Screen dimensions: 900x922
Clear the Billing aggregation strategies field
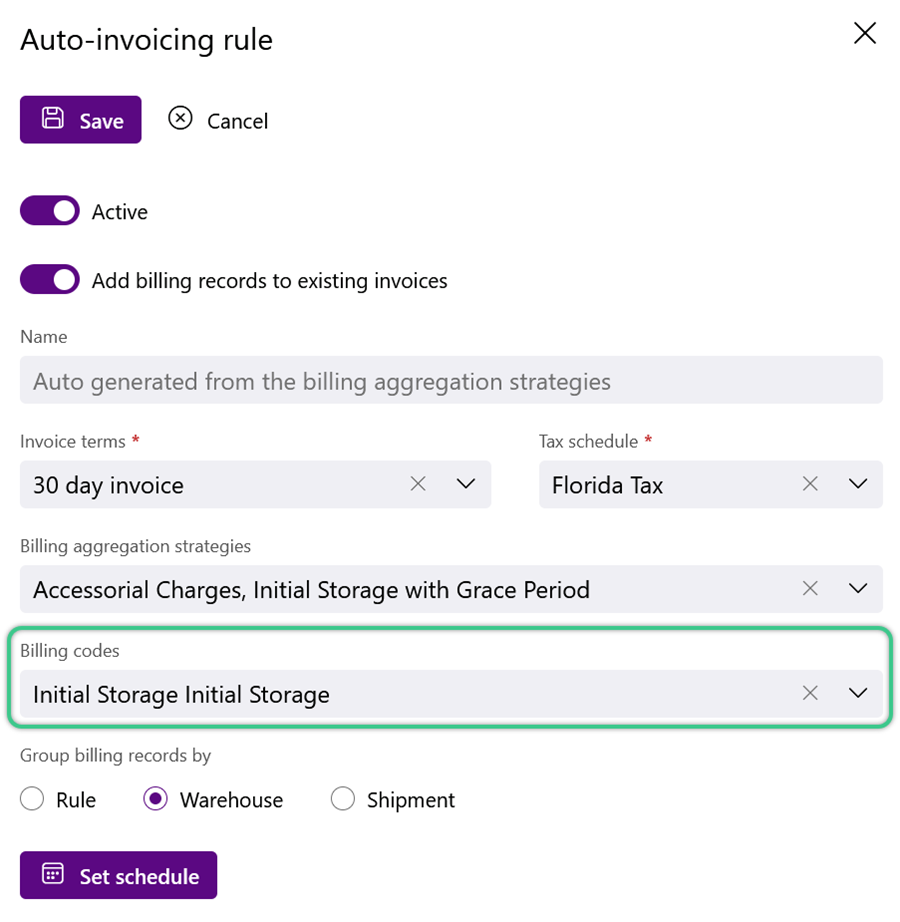(810, 589)
